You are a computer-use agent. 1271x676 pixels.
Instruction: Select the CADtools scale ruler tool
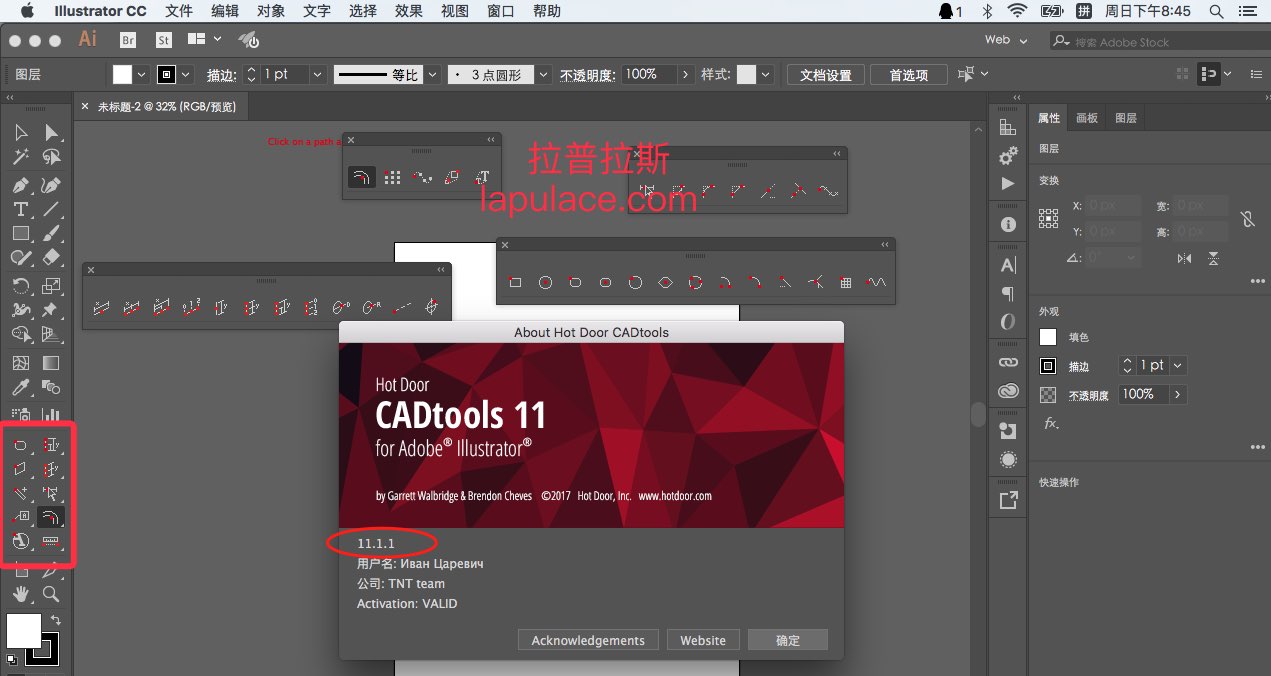pyautogui.click(x=51, y=541)
